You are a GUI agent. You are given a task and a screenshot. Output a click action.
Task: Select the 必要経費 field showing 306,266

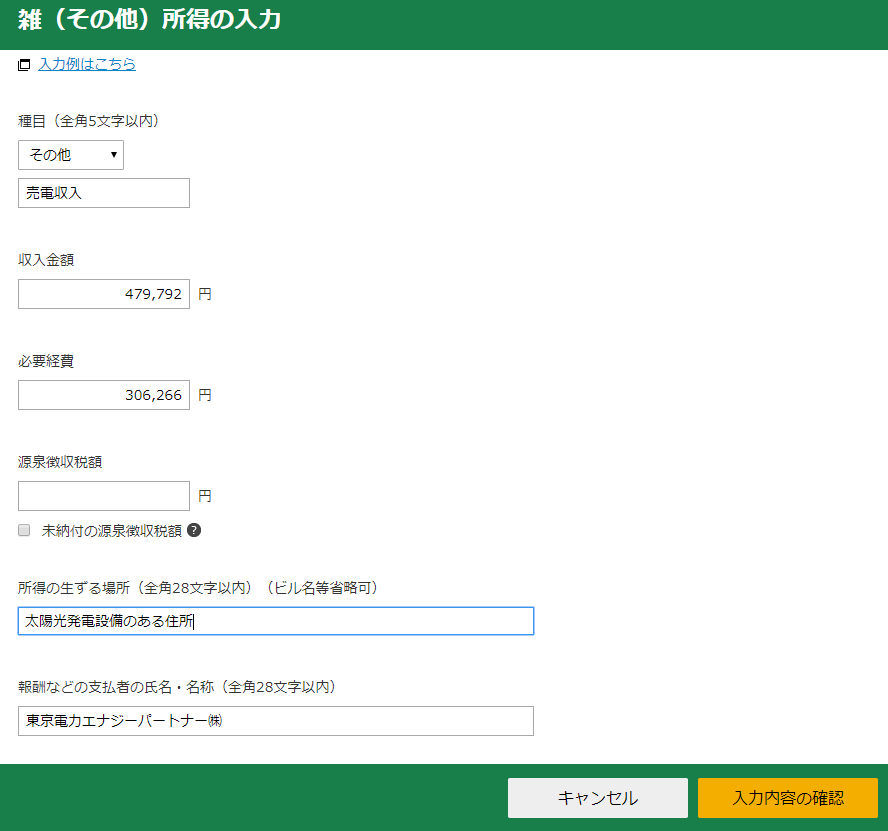(x=104, y=395)
